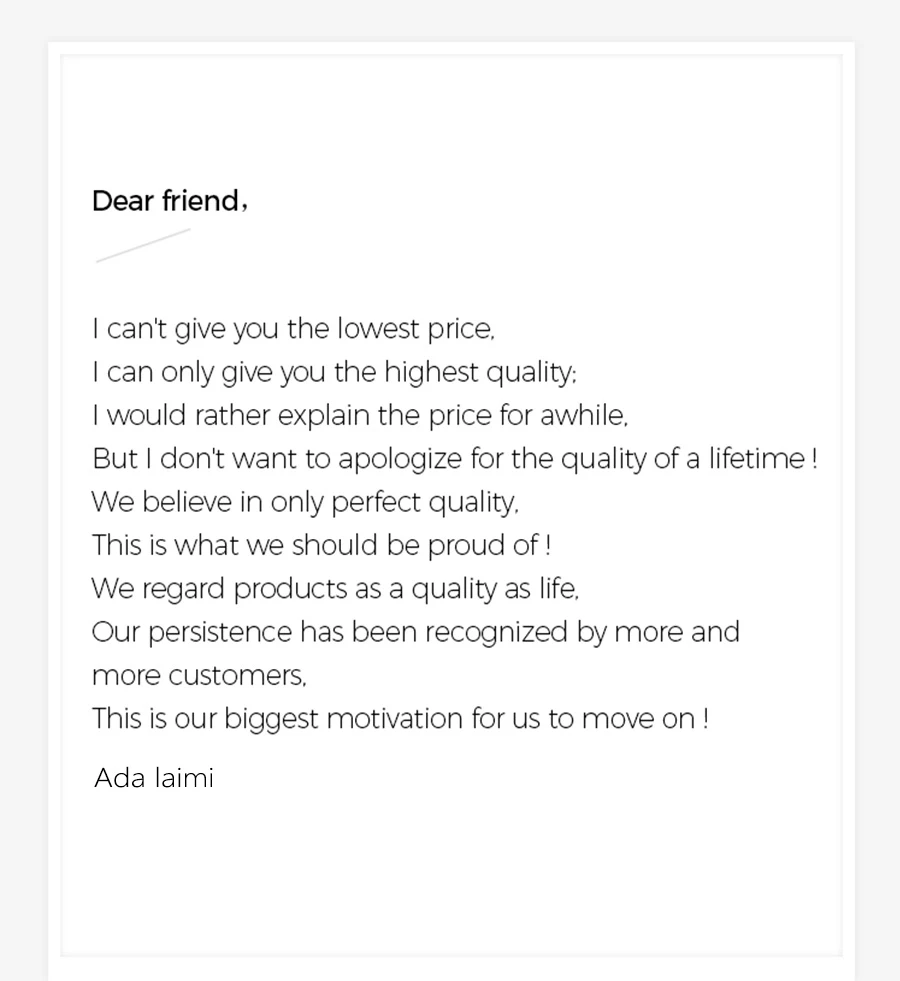The height and width of the screenshot is (981, 900).
Task: Click the "We regard products" sentence
Action: (x=335, y=589)
